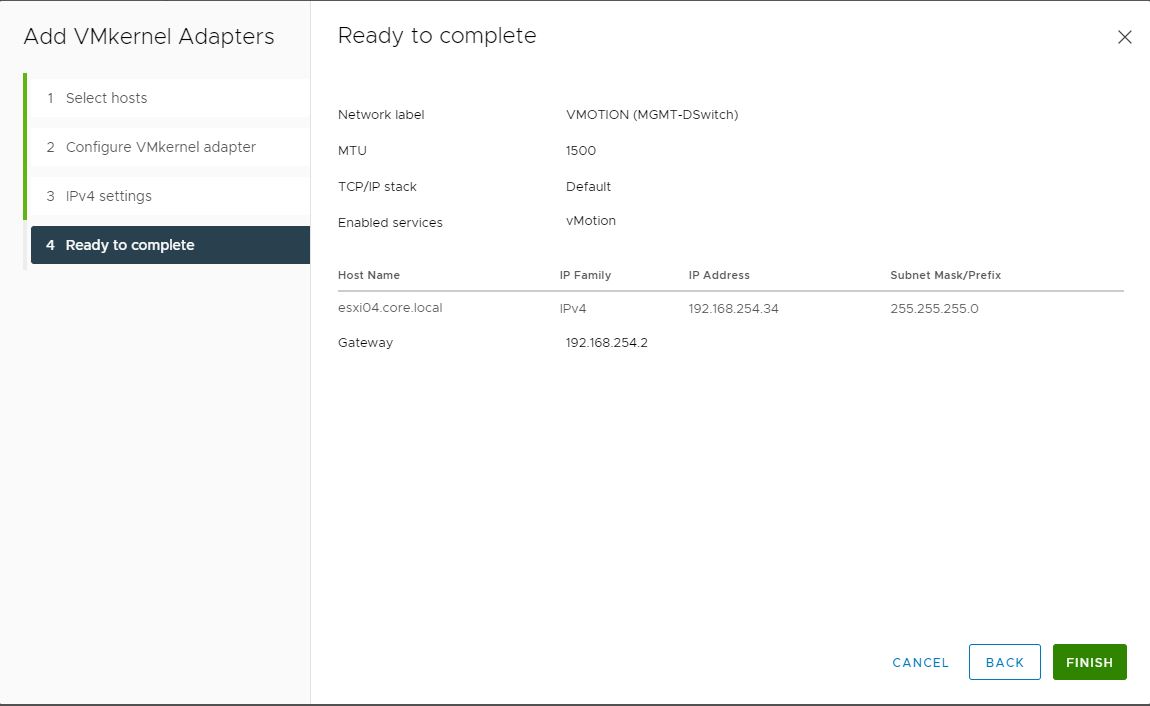Click gateway value 192.168.254.2
The height and width of the screenshot is (706, 1150).
click(607, 342)
